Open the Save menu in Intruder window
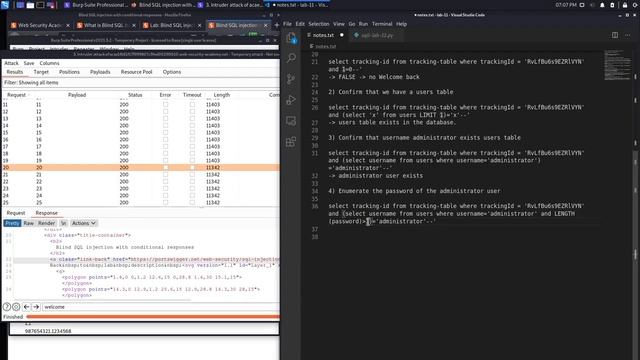 [29, 63]
